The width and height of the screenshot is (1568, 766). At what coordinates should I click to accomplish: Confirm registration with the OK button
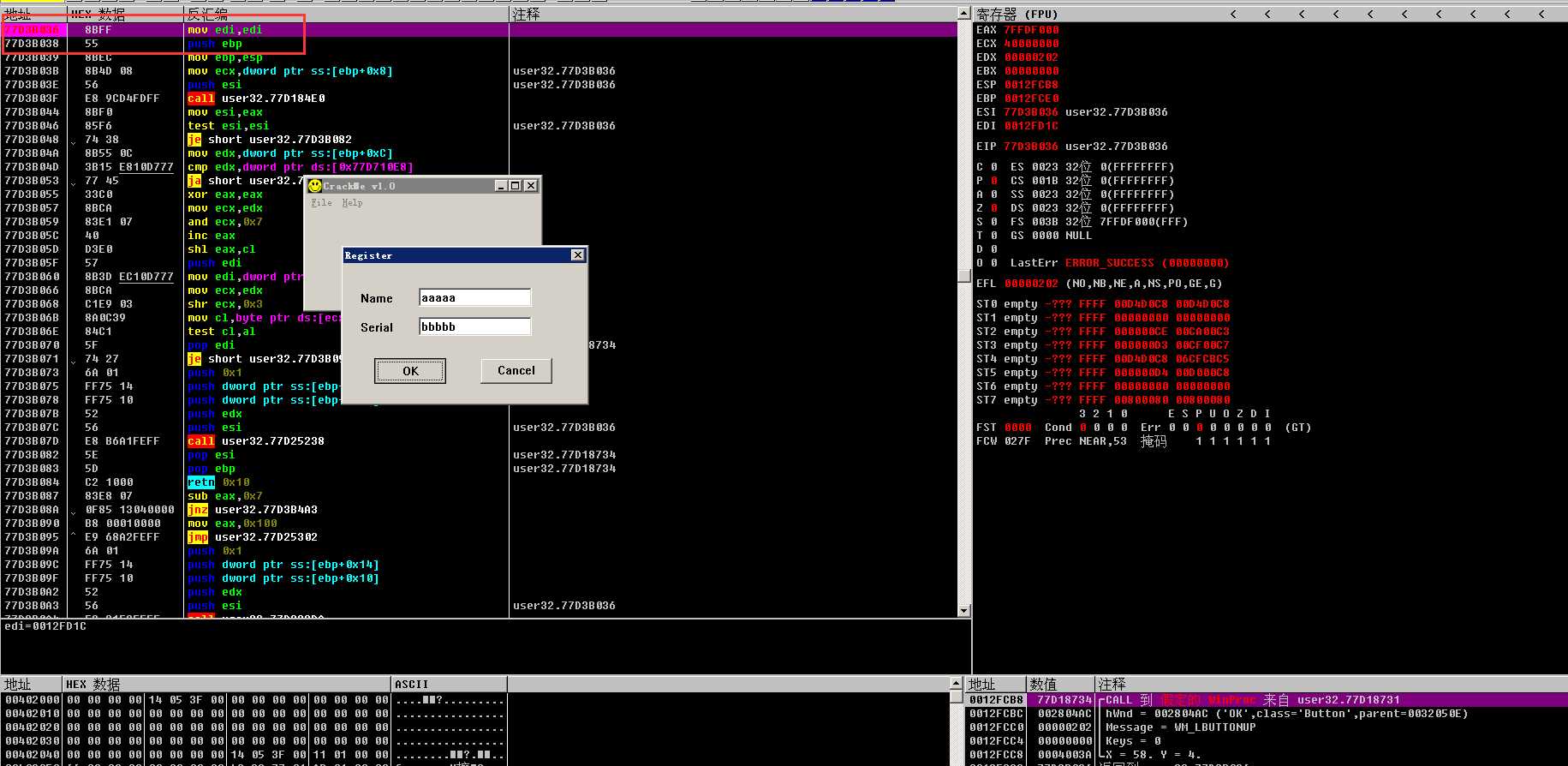[410, 371]
